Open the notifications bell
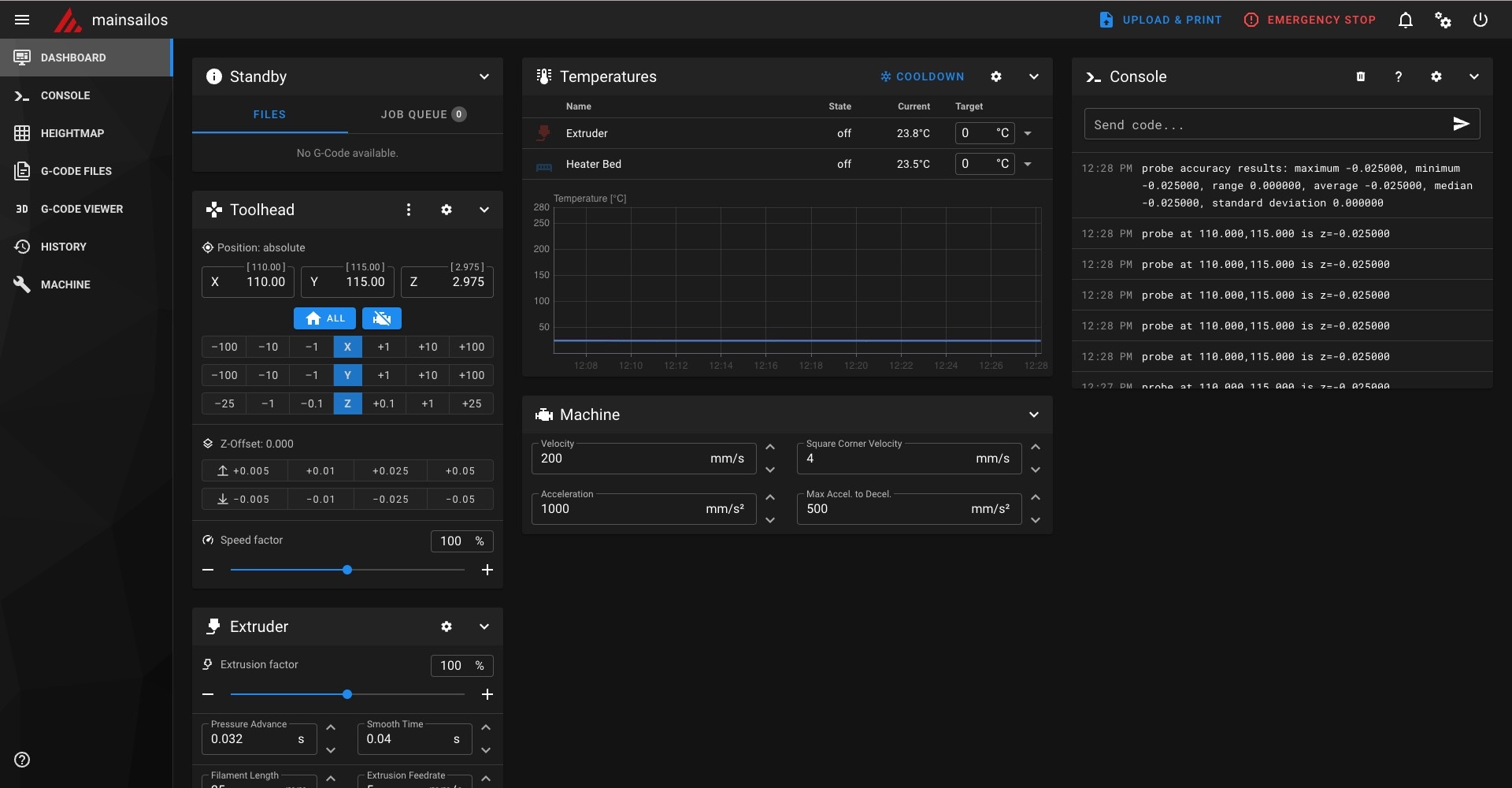The height and width of the screenshot is (788, 1512). click(x=1406, y=20)
